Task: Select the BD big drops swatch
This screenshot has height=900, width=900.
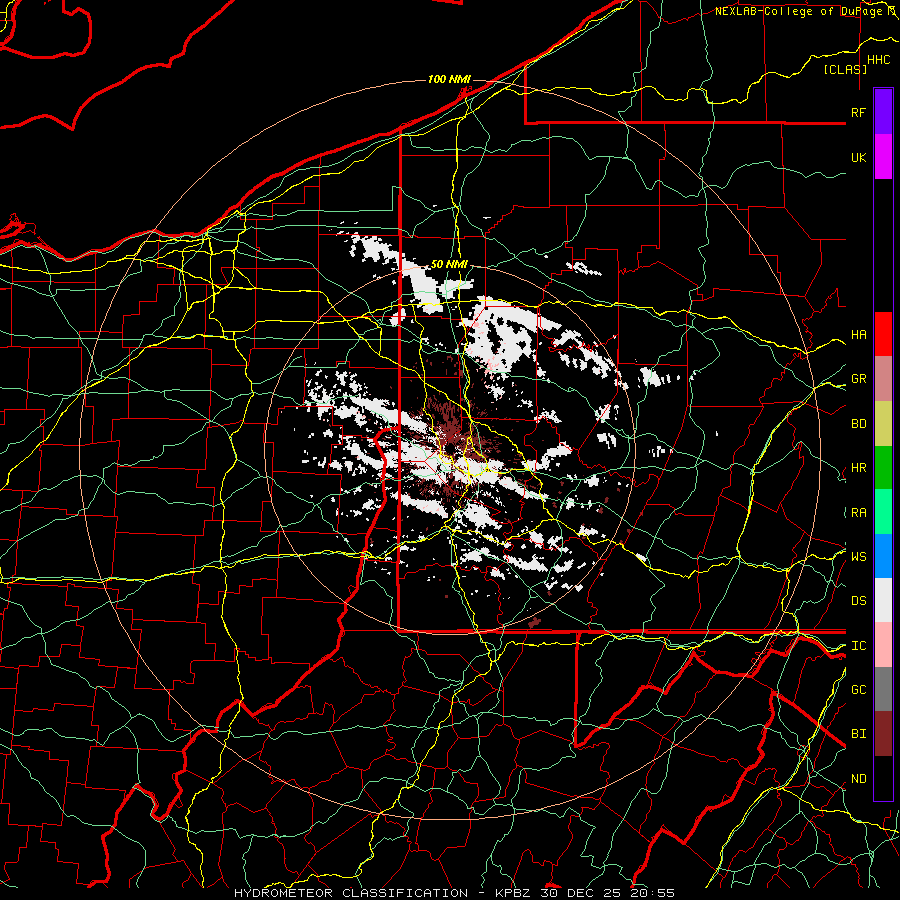Action: point(883,423)
